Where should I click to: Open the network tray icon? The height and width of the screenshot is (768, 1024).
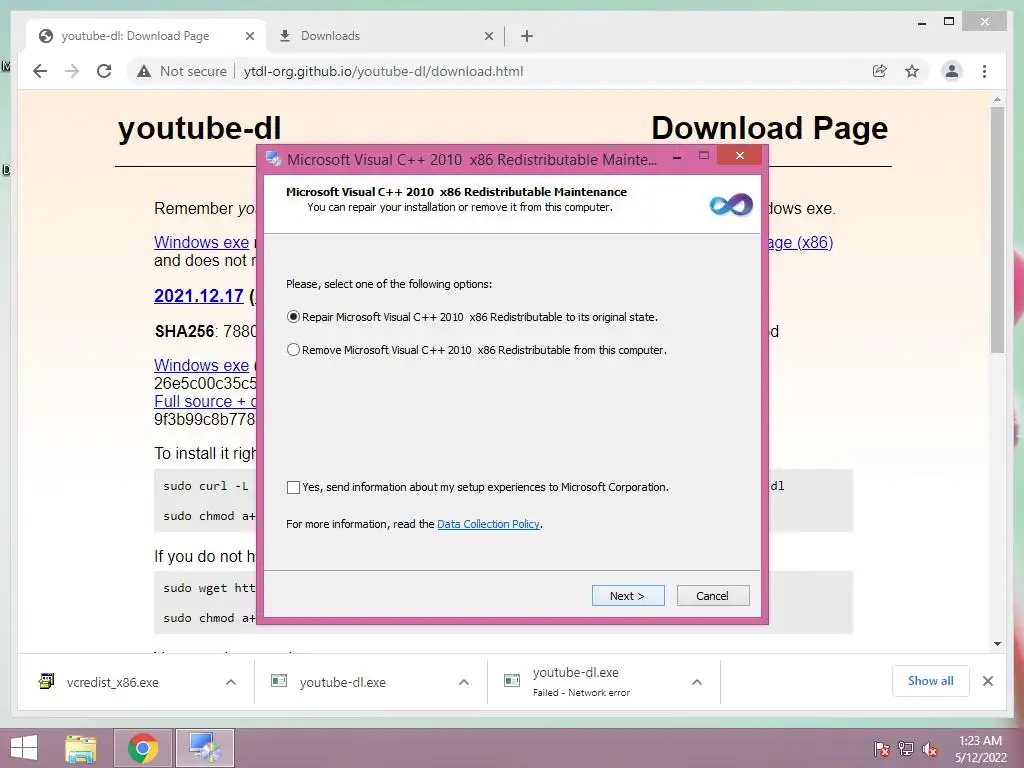click(x=906, y=748)
